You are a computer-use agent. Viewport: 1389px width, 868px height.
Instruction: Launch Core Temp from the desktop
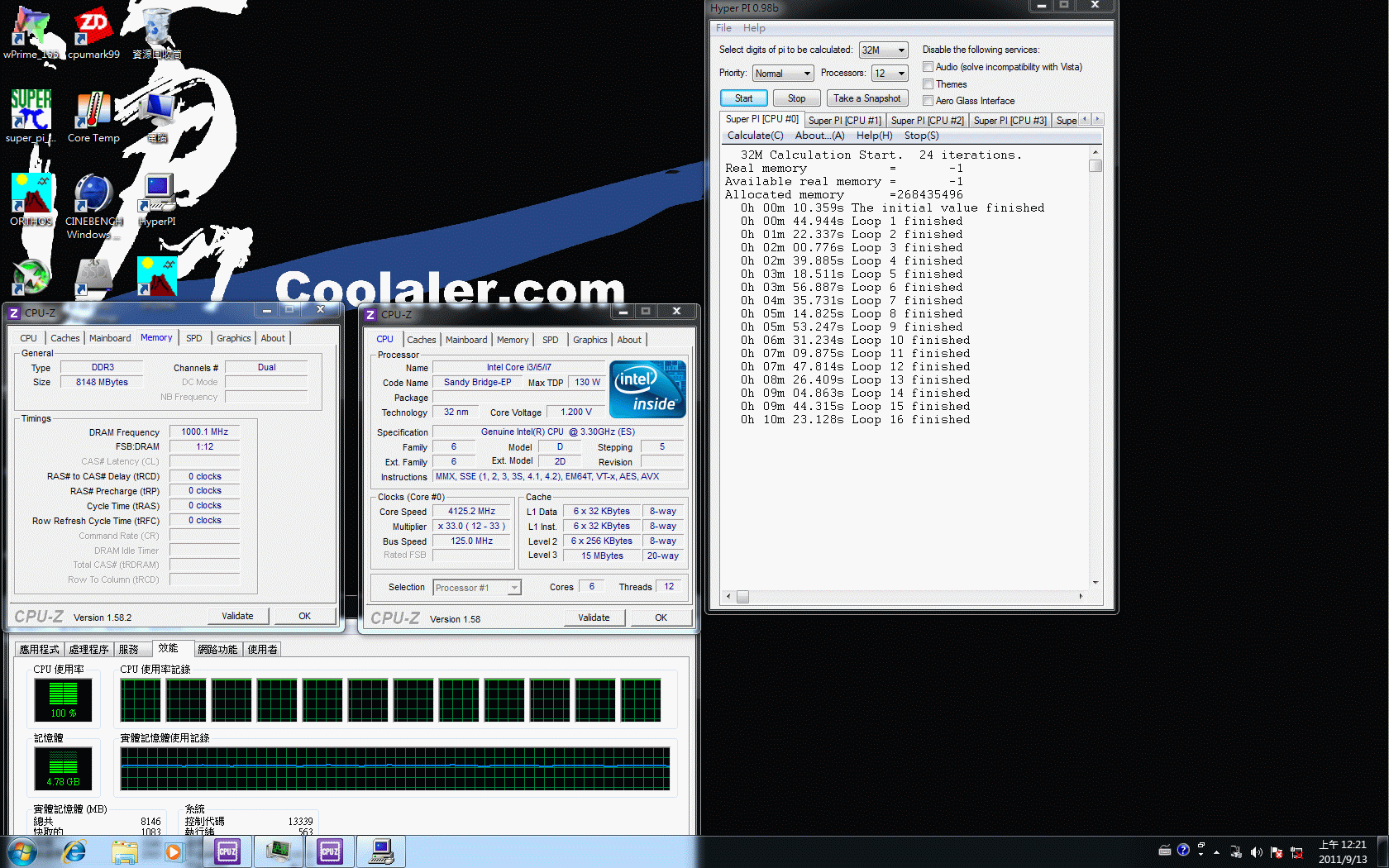(93, 117)
